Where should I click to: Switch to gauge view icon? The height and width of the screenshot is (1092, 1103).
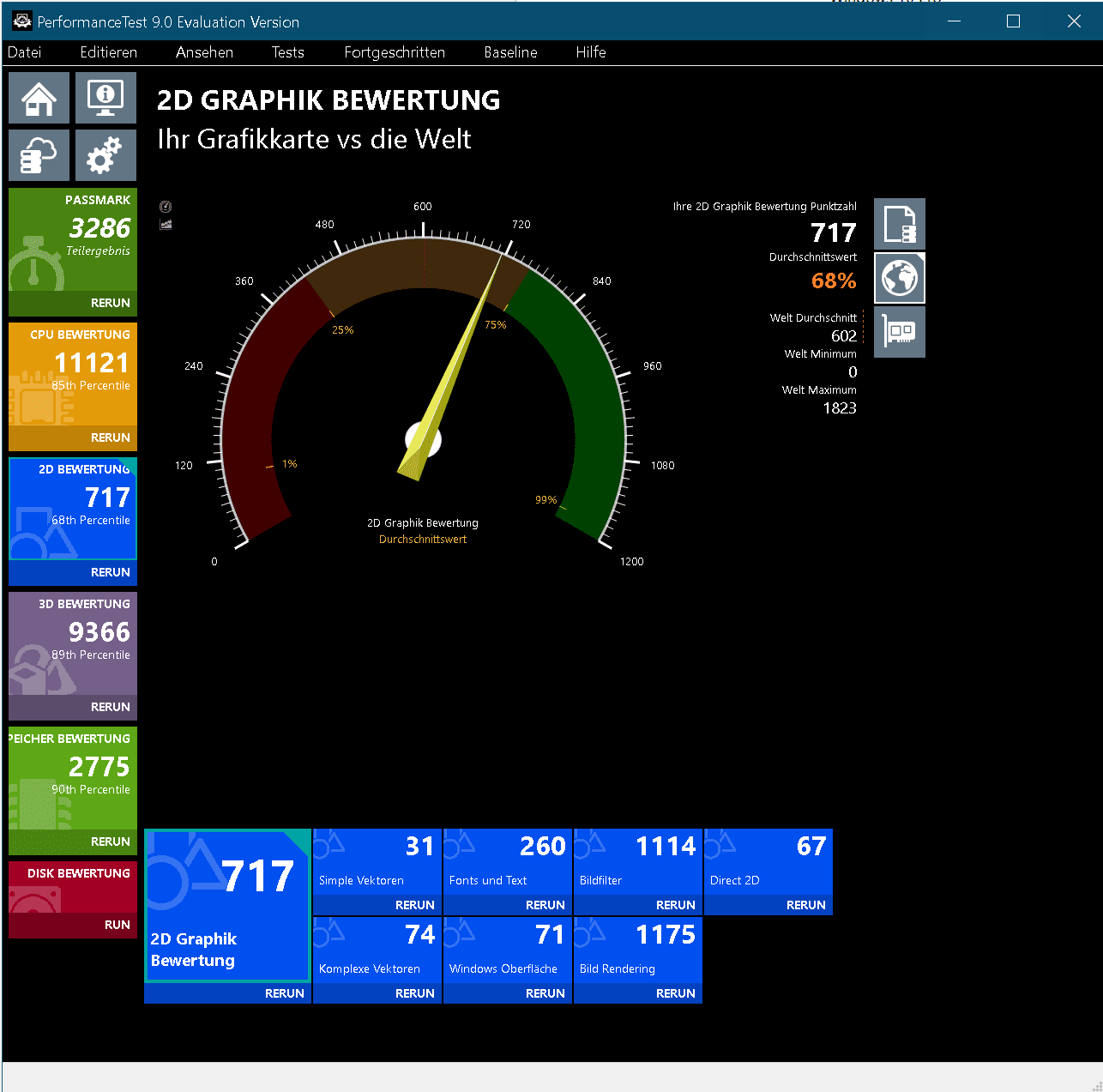coord(166,207)
